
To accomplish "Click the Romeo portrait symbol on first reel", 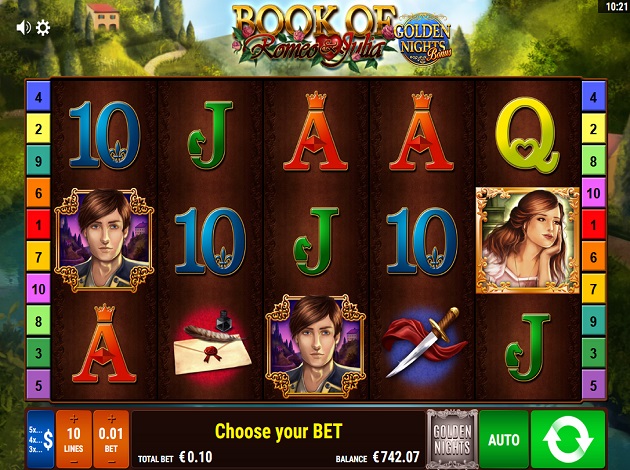I will (104, 240).
